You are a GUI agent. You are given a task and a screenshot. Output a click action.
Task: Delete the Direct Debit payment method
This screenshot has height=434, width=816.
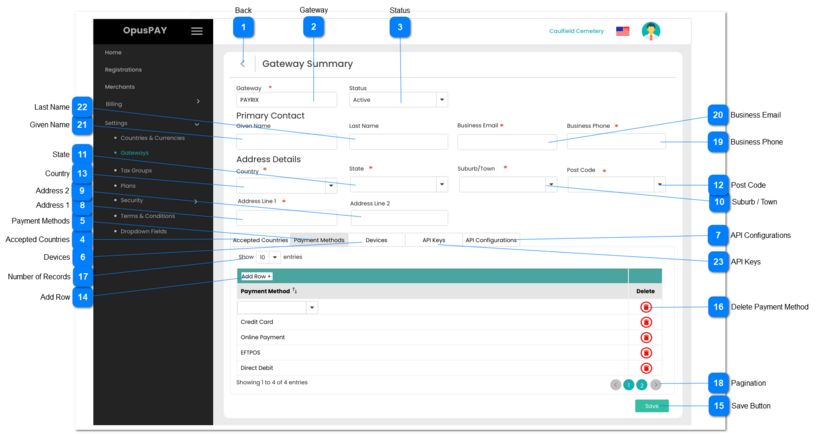(646, 368)
